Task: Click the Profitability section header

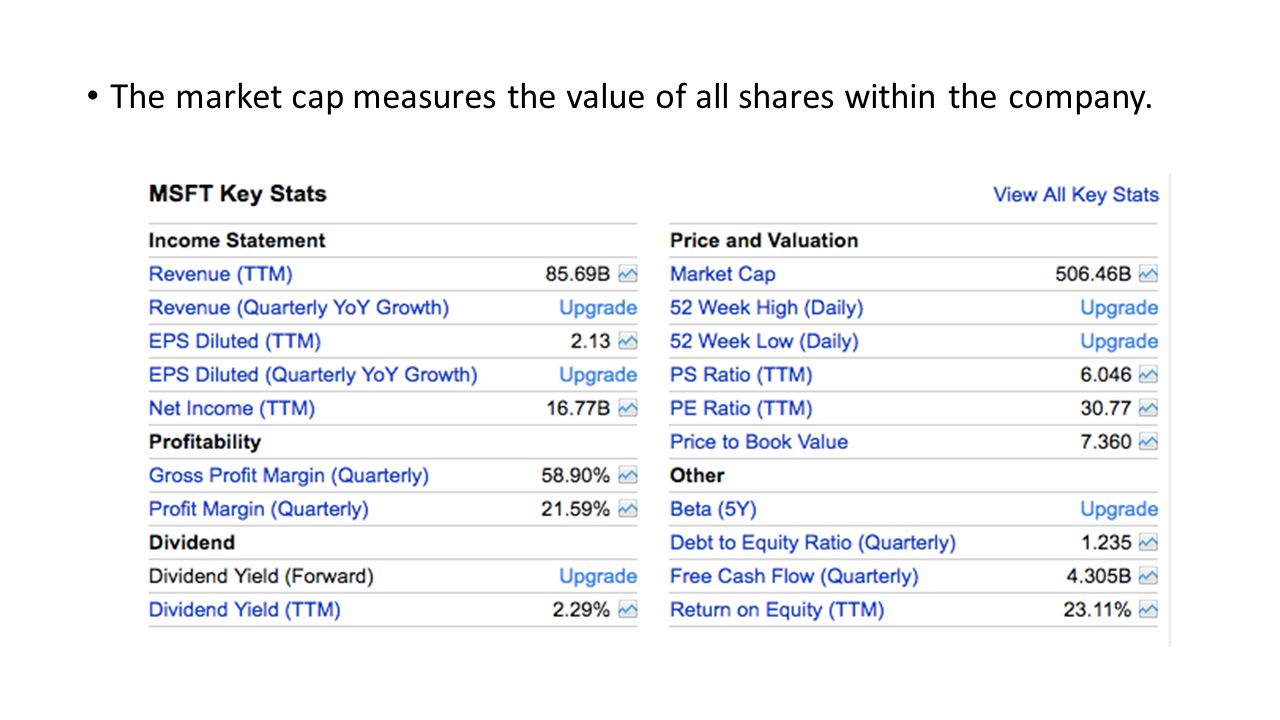Action: [x=205, y=442]
